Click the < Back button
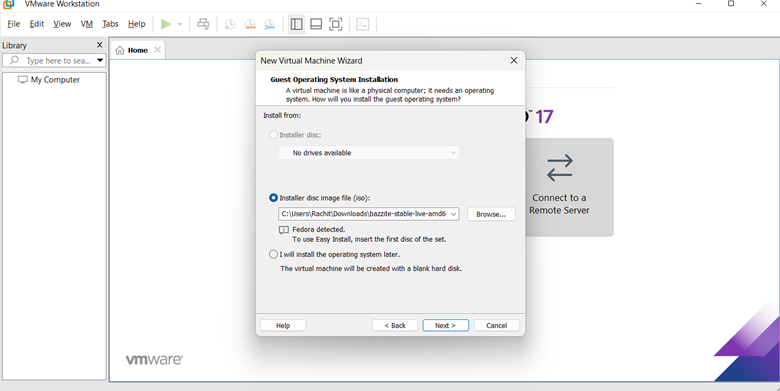780x391 pixels. pos(395,325)
